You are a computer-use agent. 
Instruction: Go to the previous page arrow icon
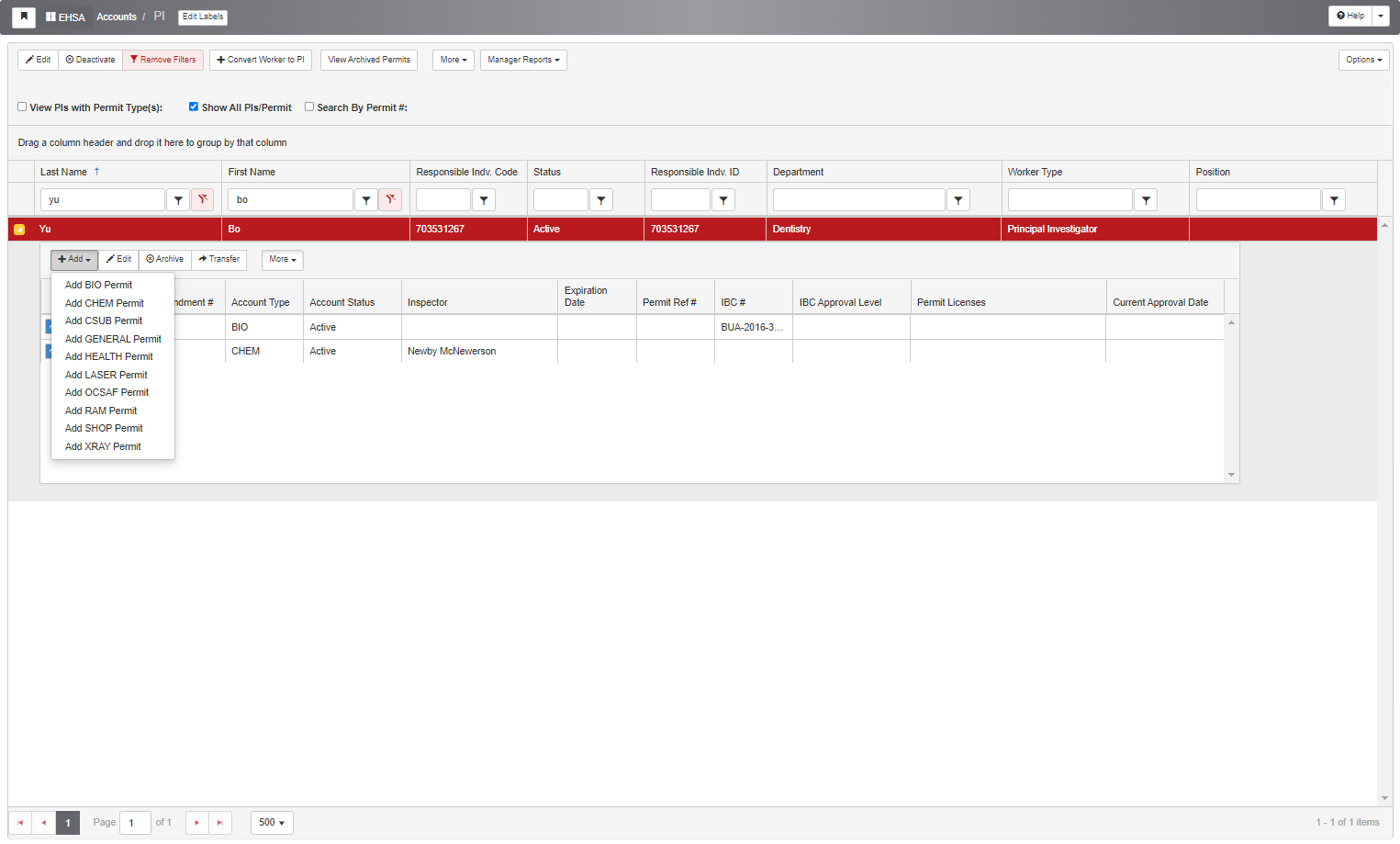(x=44, y=823)
